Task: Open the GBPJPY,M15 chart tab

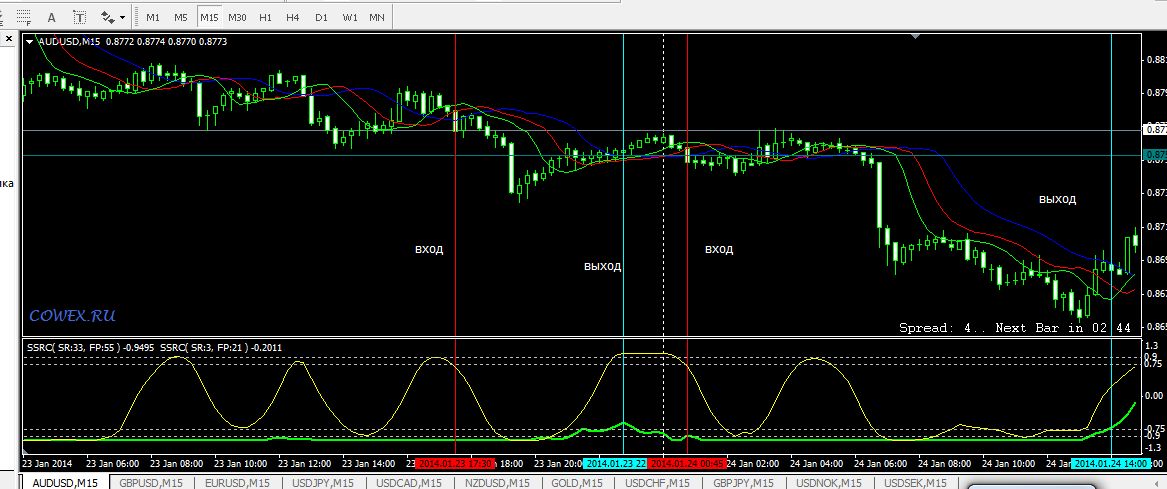Action: tap(744, 483)
